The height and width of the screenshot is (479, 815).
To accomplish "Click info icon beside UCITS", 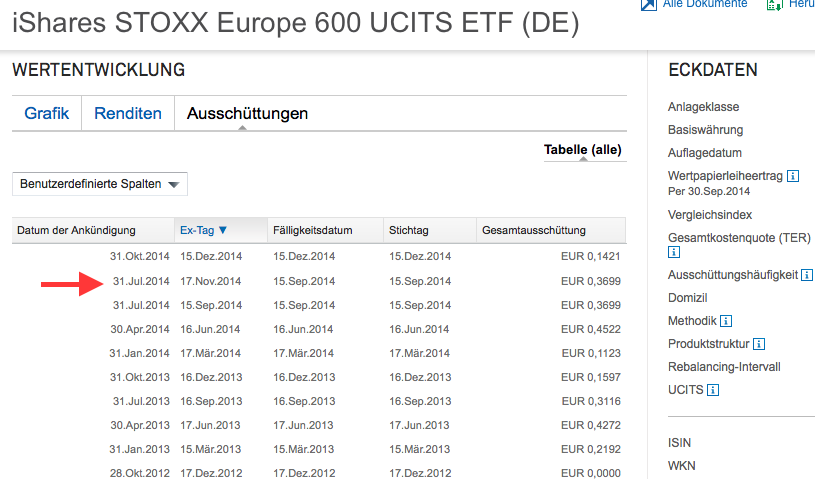I will pyautogui.click(x=712, y=390).
